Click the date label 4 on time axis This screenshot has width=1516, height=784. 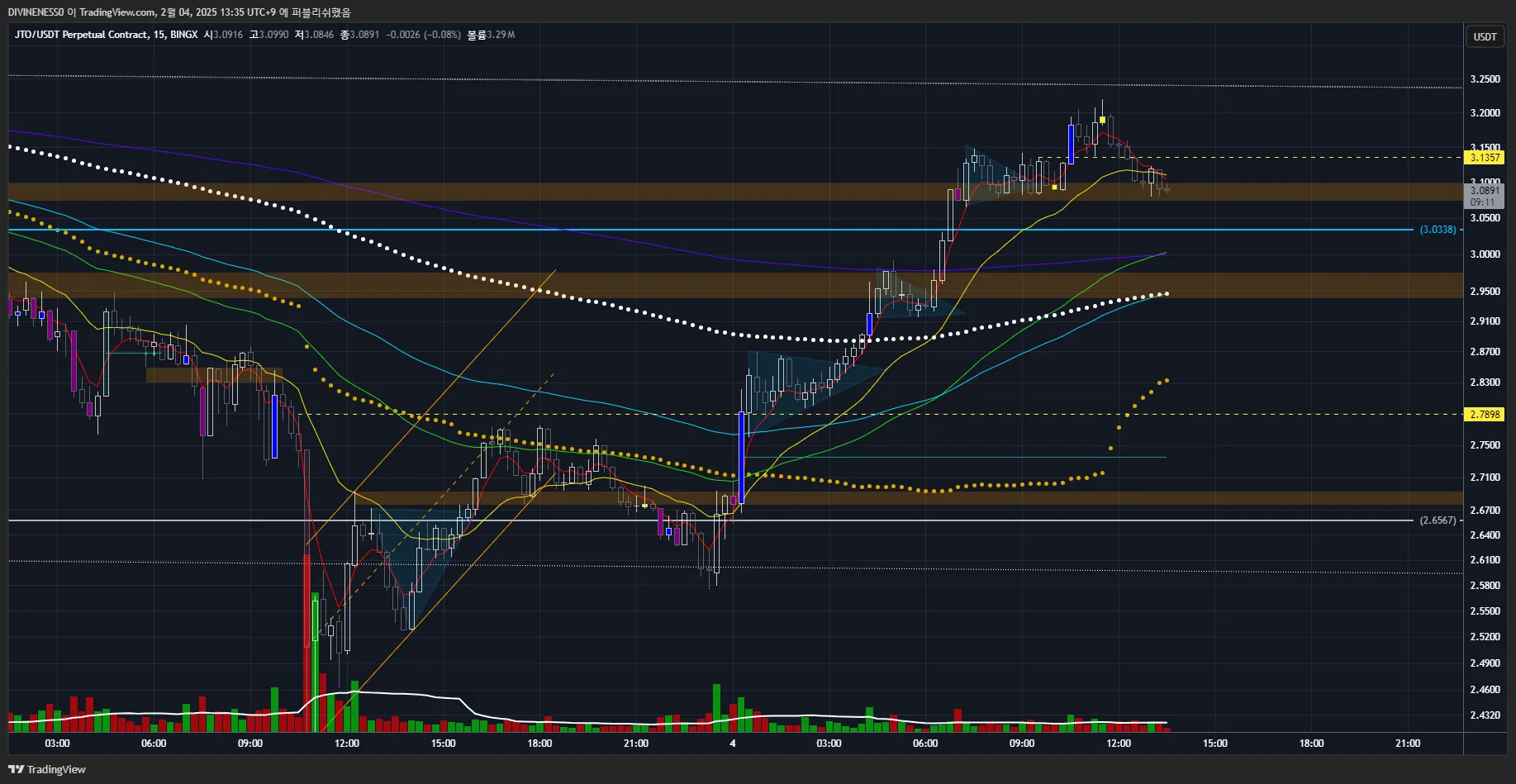click(x=733, y=744)
